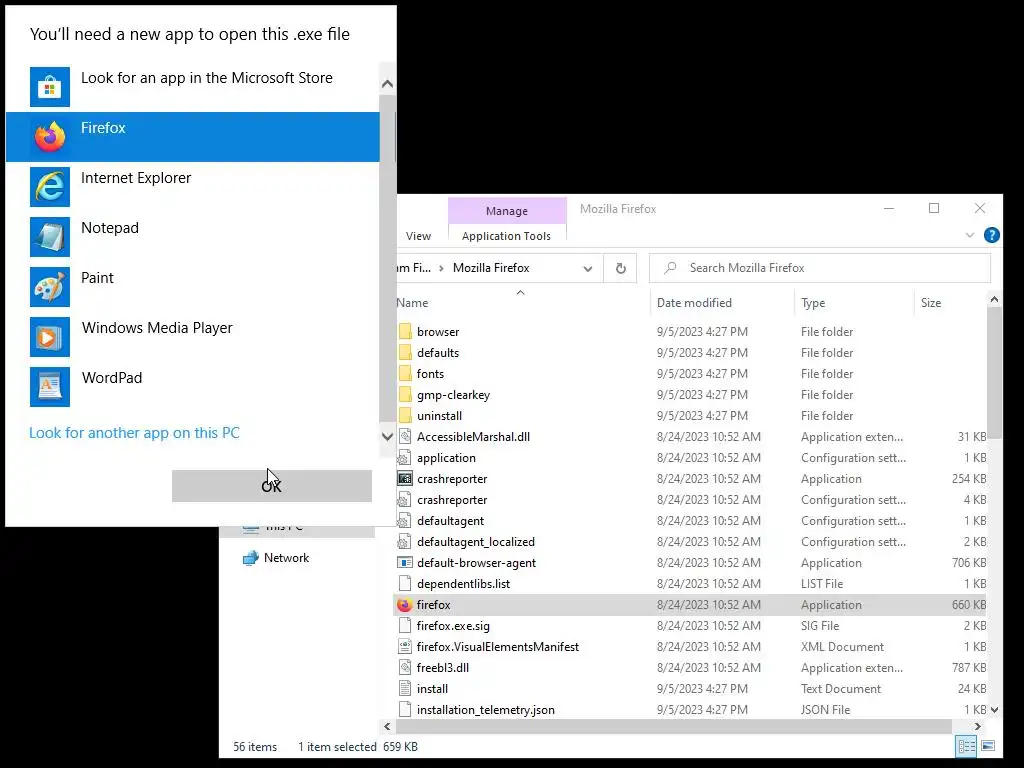Click the dependentlibs.list file icon
This screenshot has height=768, width=1024.
tap(405, 584)
